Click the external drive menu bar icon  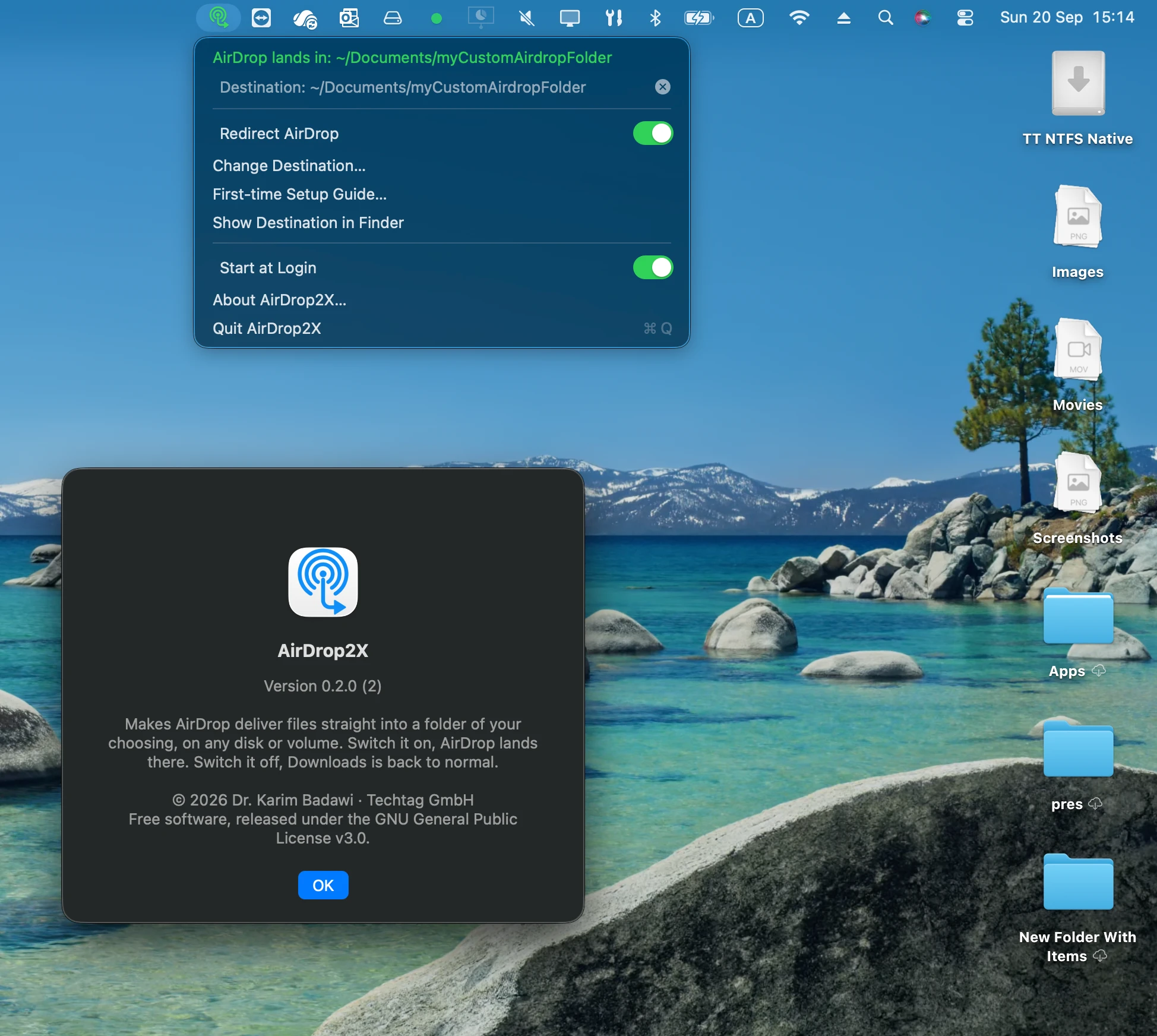(393, 18)
